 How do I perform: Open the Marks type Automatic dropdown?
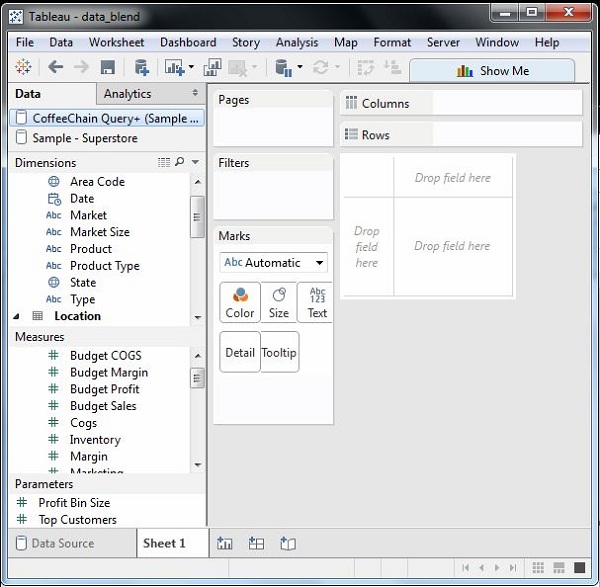point(274,263)
